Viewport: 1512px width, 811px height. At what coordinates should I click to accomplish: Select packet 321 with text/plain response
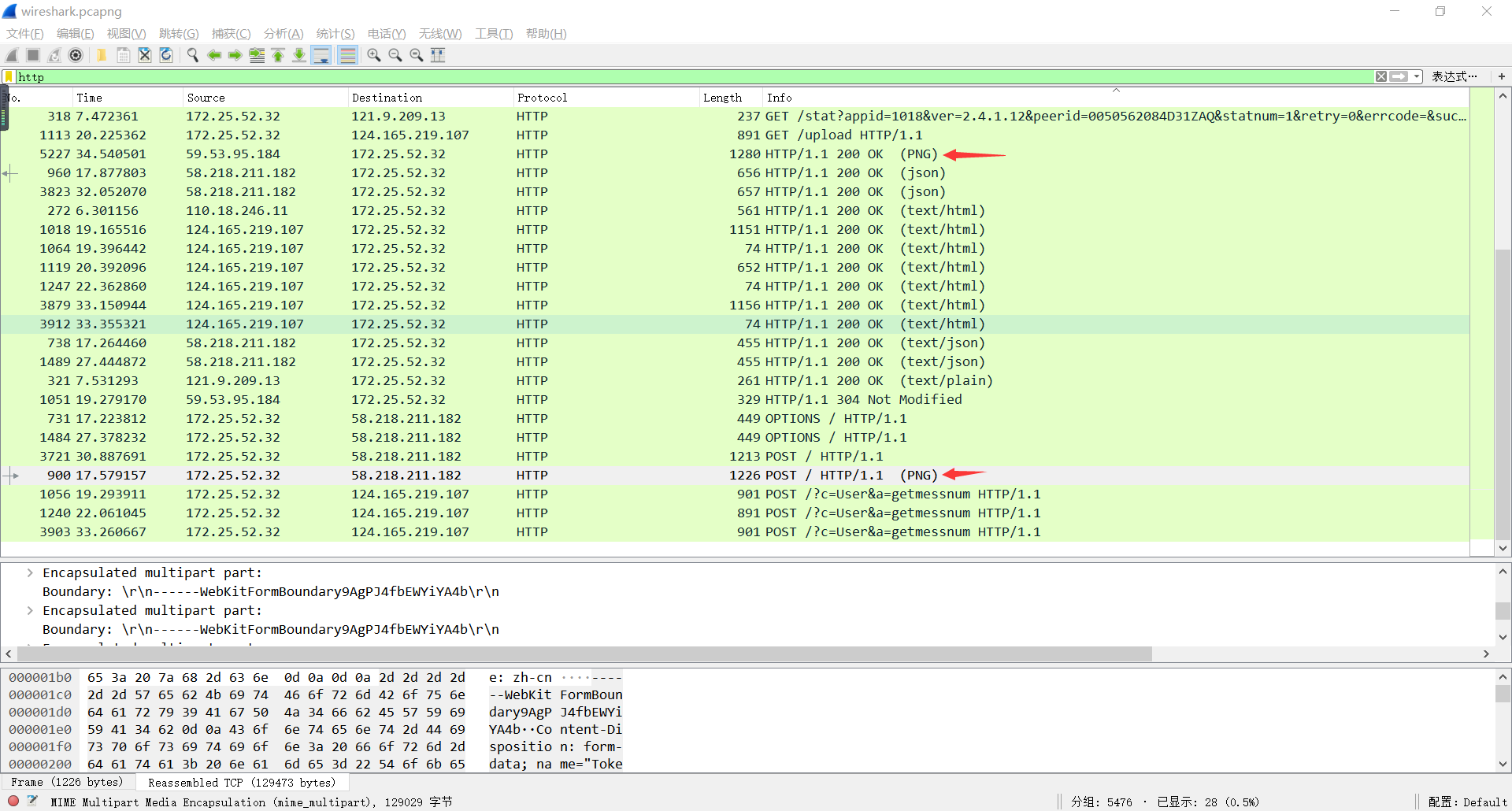pyautogui.click(x=735, y=381)
